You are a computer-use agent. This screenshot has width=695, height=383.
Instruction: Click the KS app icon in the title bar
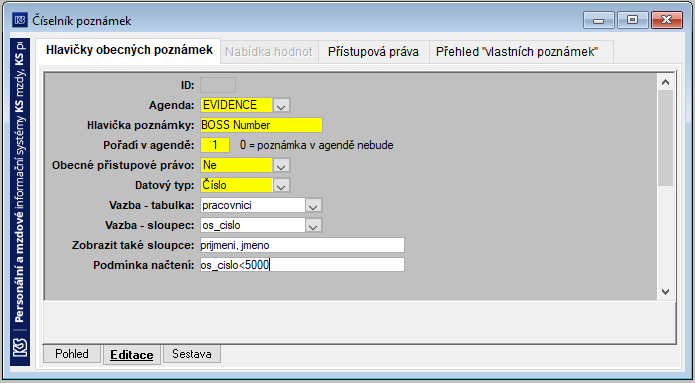click(20, 20)
